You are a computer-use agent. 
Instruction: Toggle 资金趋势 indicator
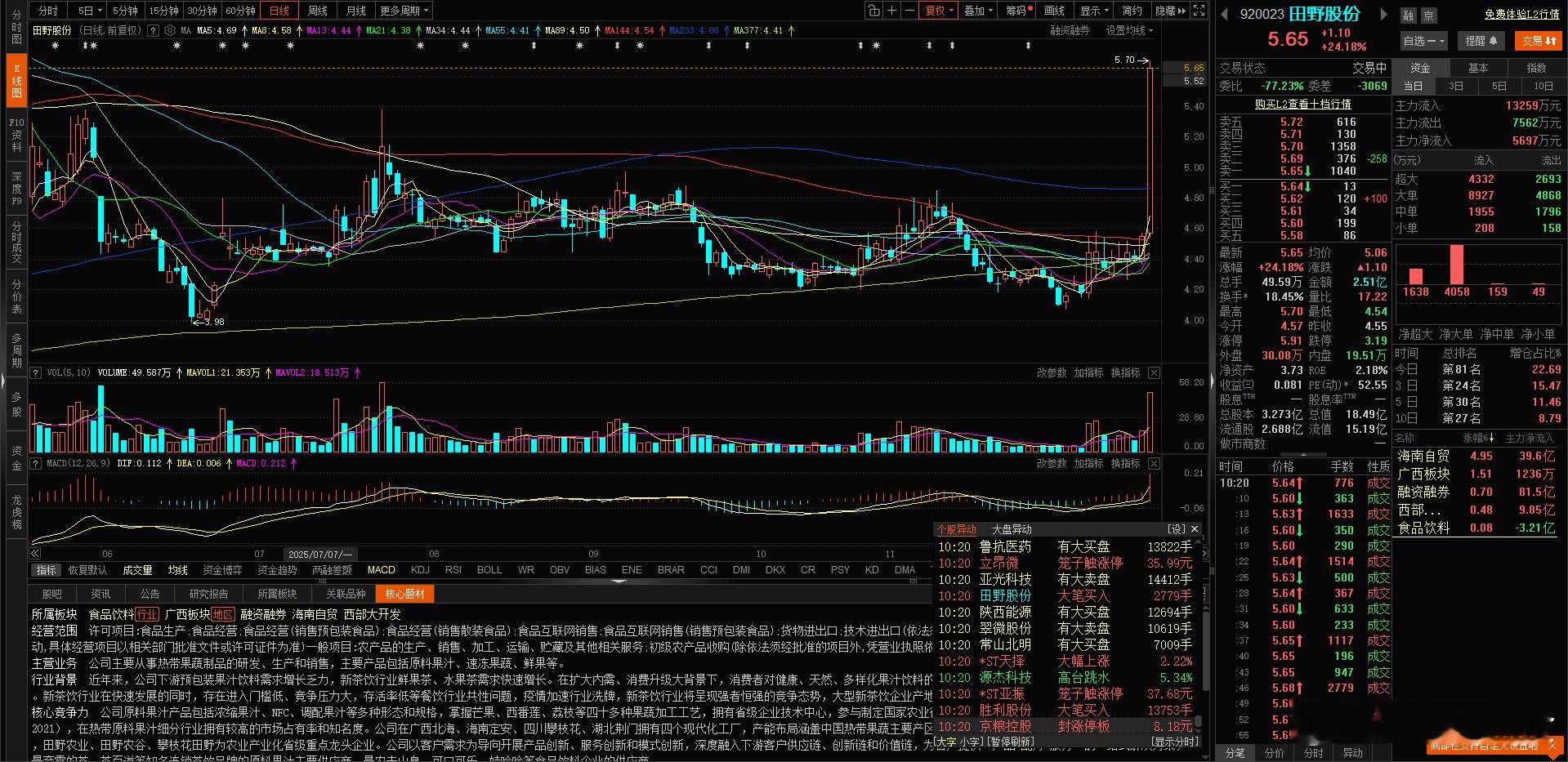point(277,570)
